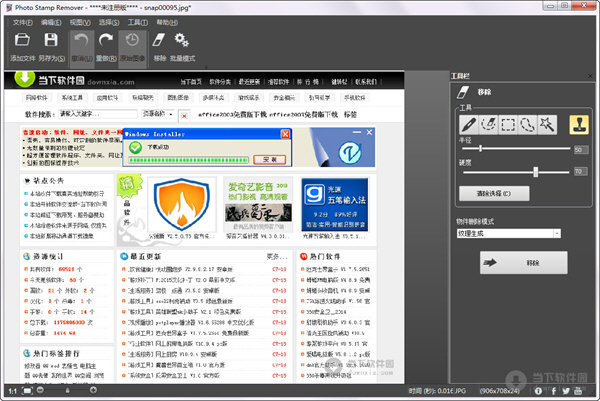
Task: Click the Redo (重做) arrow icon
Action: (106, 40)
